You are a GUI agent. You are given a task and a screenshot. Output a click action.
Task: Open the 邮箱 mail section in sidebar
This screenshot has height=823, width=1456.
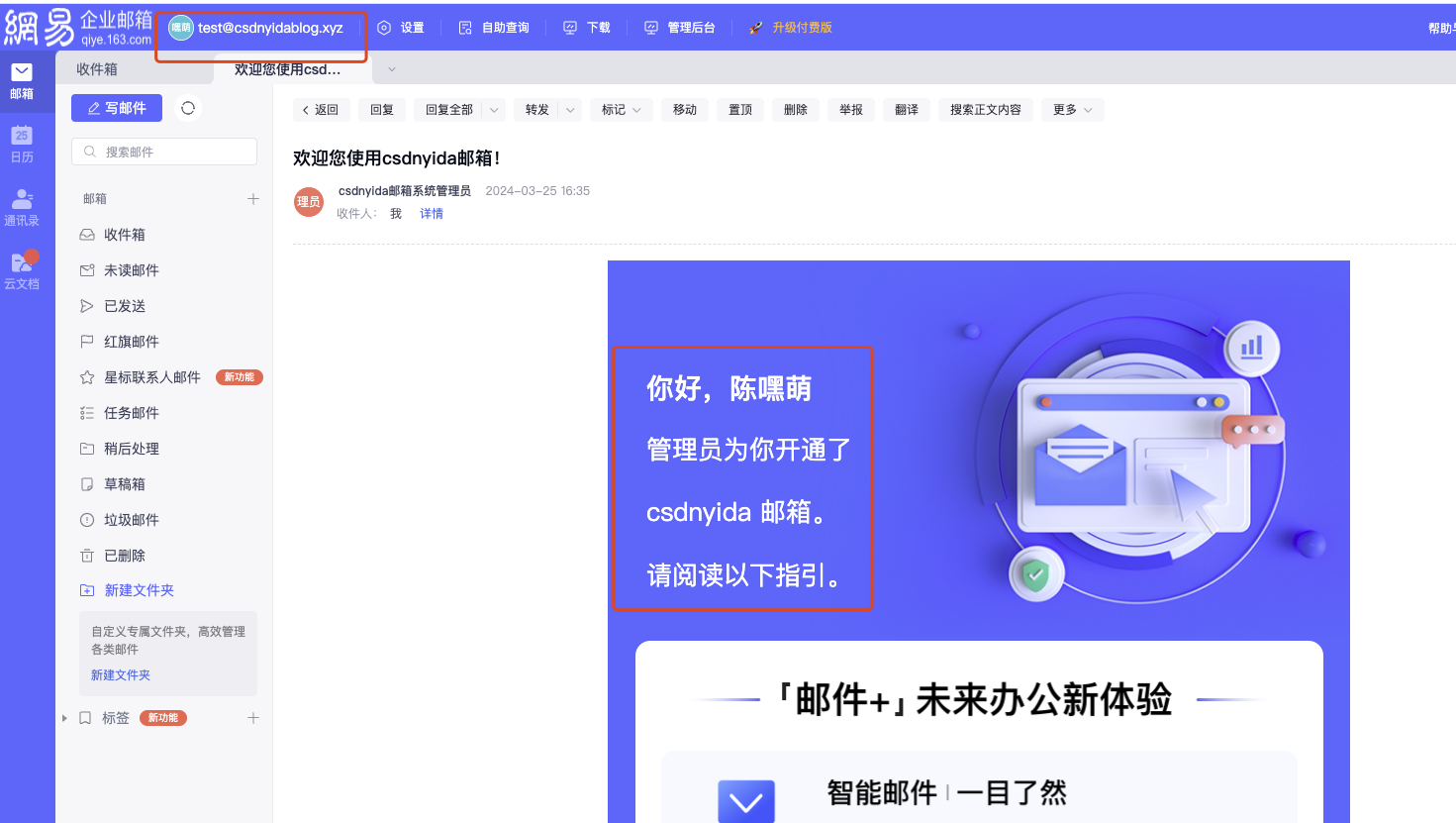pos(22,81)
